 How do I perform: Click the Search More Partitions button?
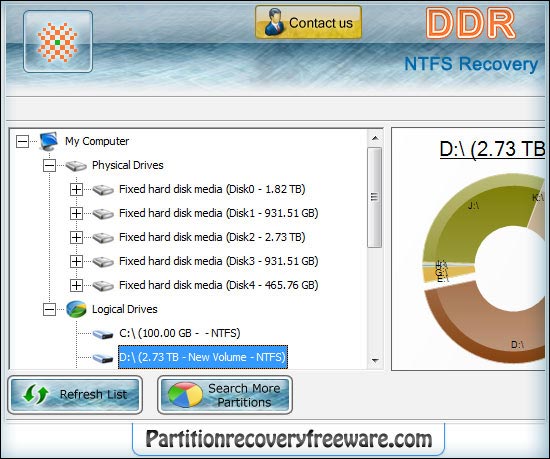click(225, 395)
